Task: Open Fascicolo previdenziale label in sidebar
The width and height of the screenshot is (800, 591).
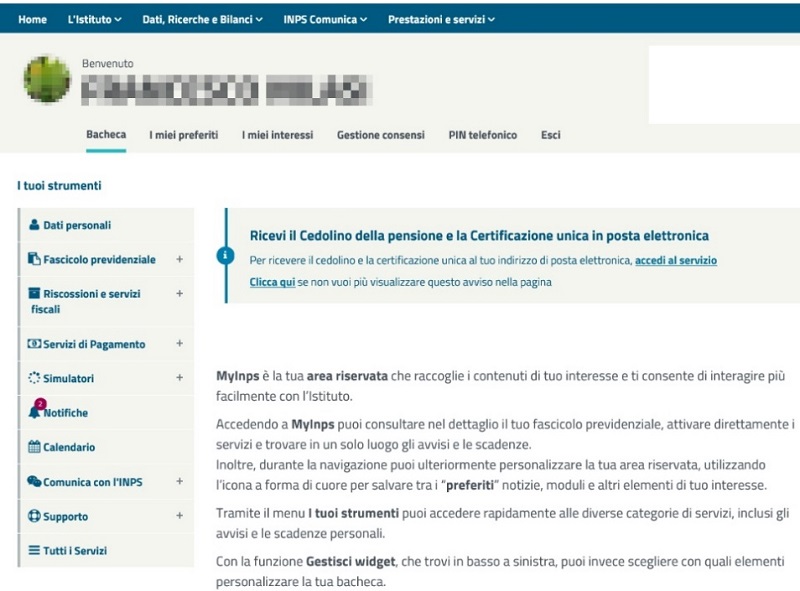Action: click(x=99, y=259)
